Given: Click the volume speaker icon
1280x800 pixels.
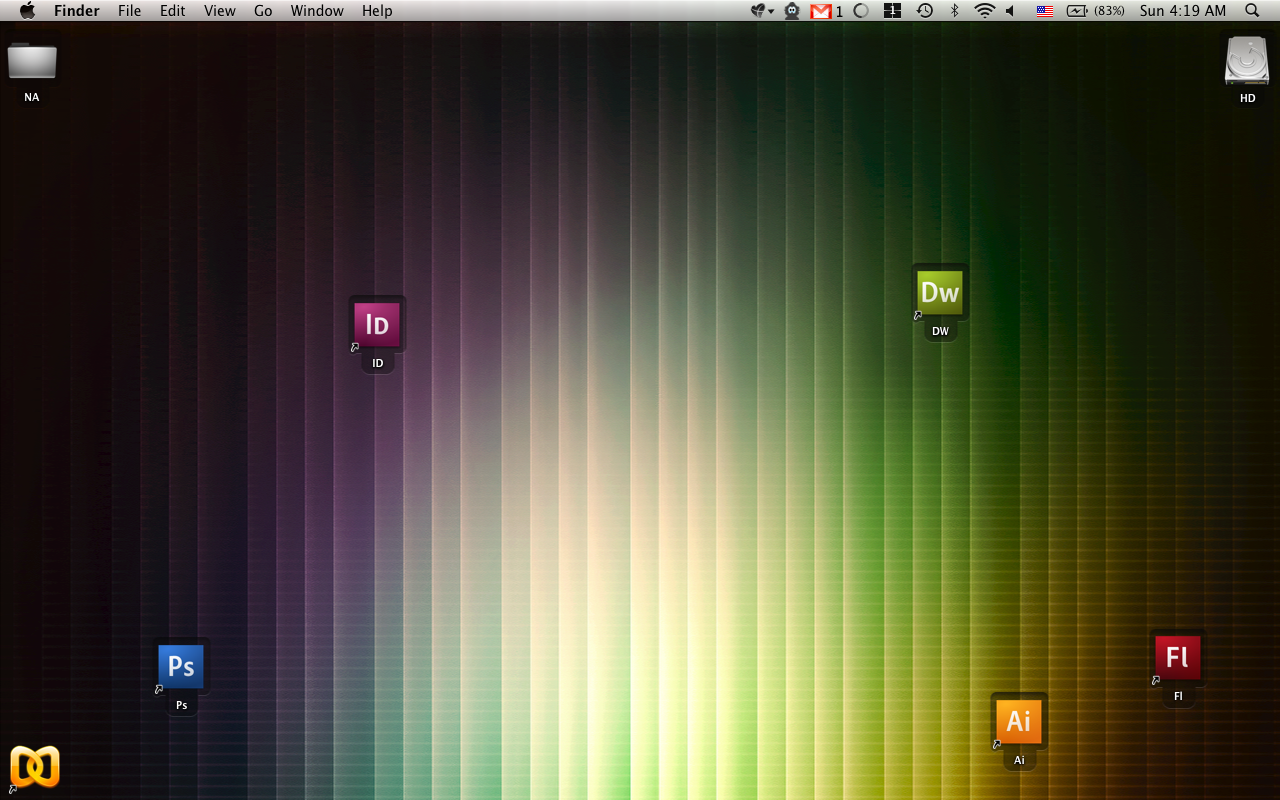Looking at the screenshot, I should (x=1011, y=10).
